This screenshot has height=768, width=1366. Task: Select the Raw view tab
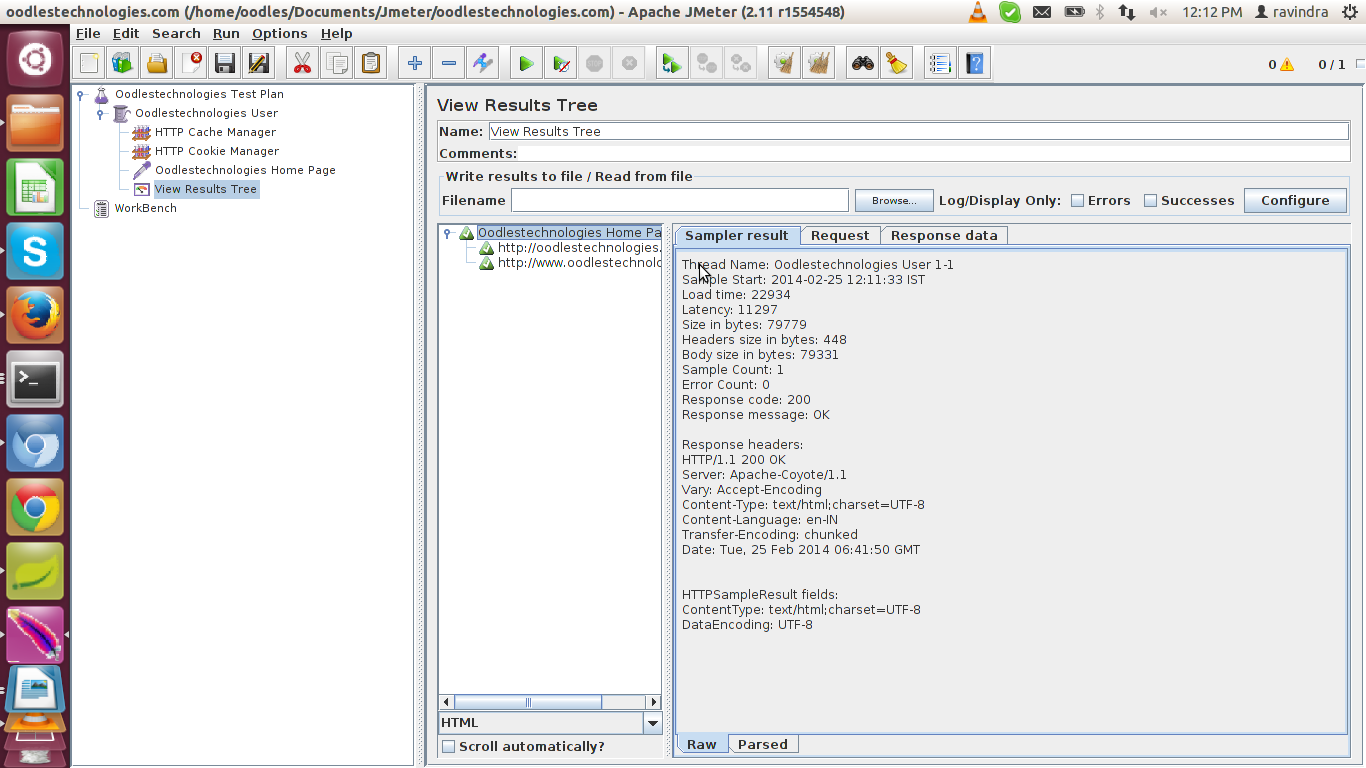702,744
